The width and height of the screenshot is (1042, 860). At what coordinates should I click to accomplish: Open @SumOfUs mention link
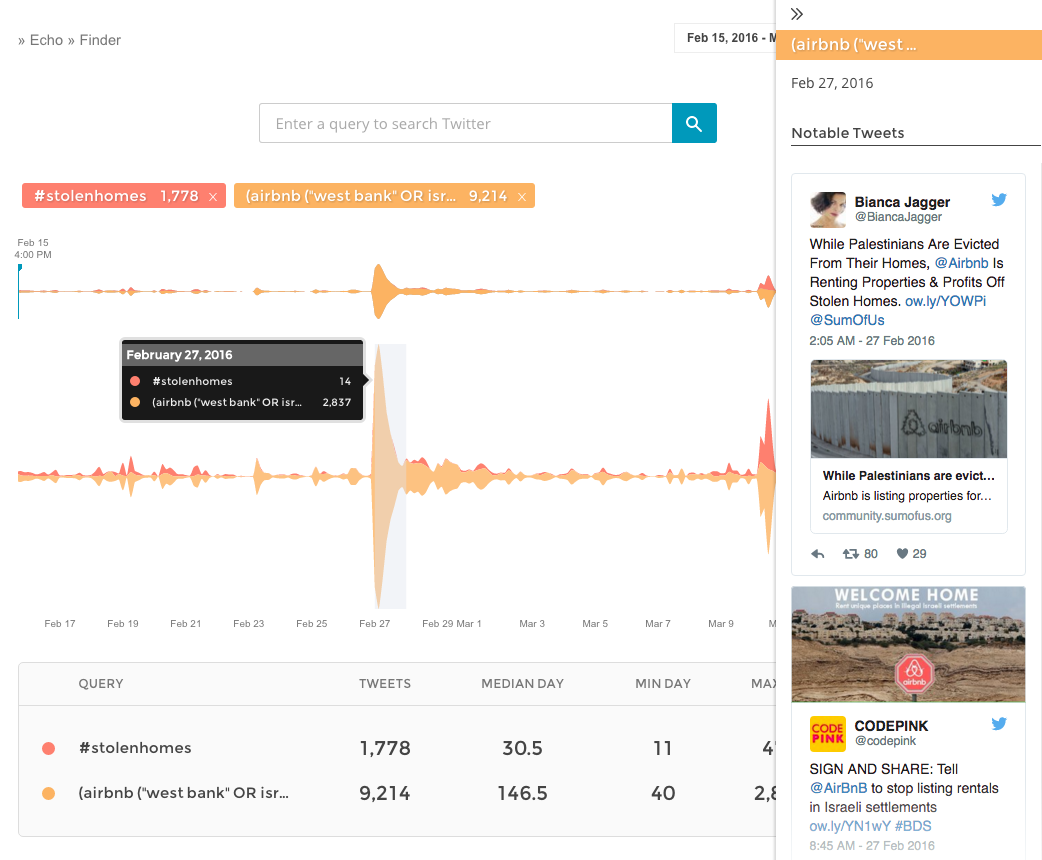(847, 320)
